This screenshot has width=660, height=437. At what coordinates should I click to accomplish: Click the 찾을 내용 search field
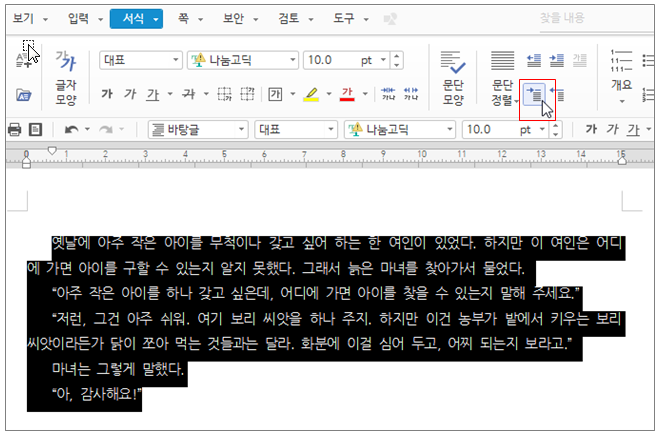point(596,19)
